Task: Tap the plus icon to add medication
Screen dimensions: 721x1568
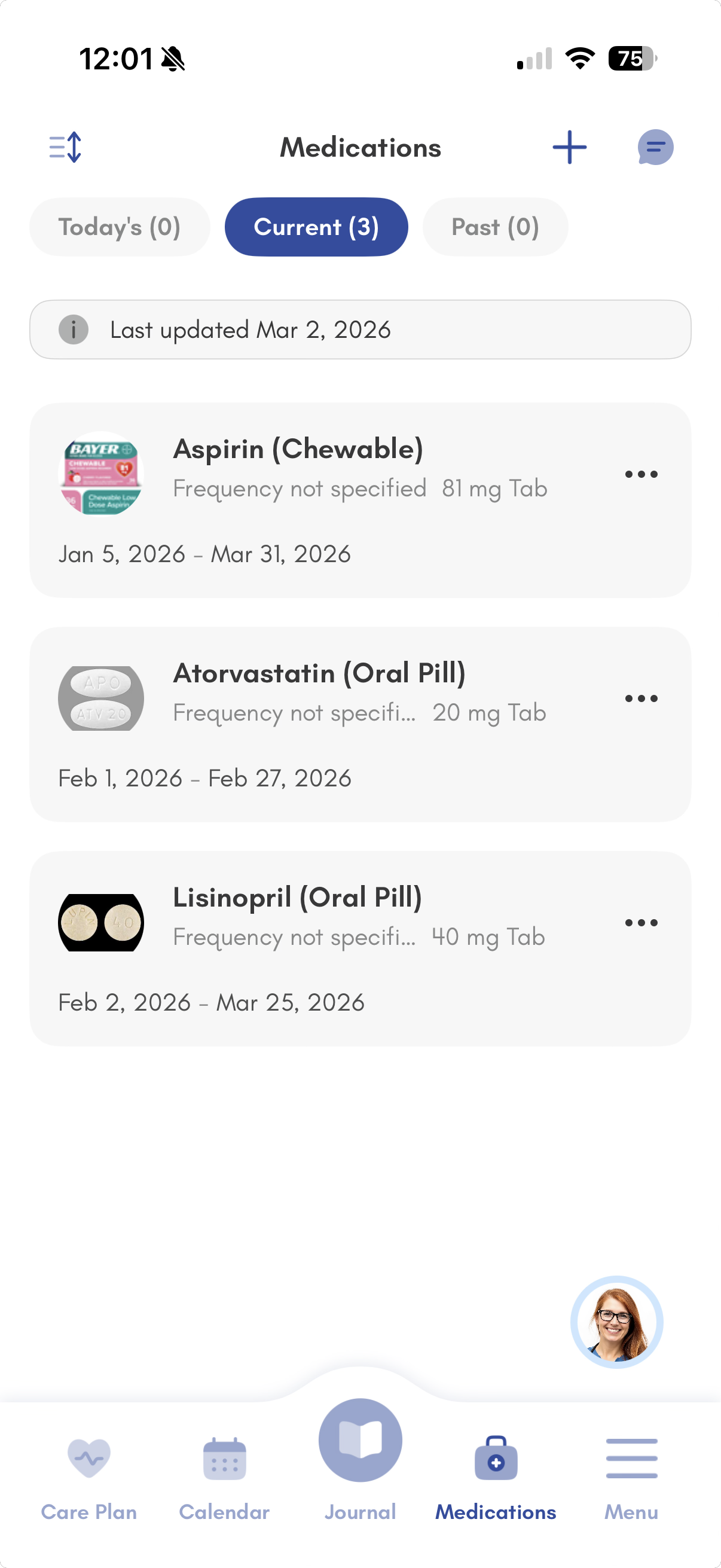Action: (570, 147)
